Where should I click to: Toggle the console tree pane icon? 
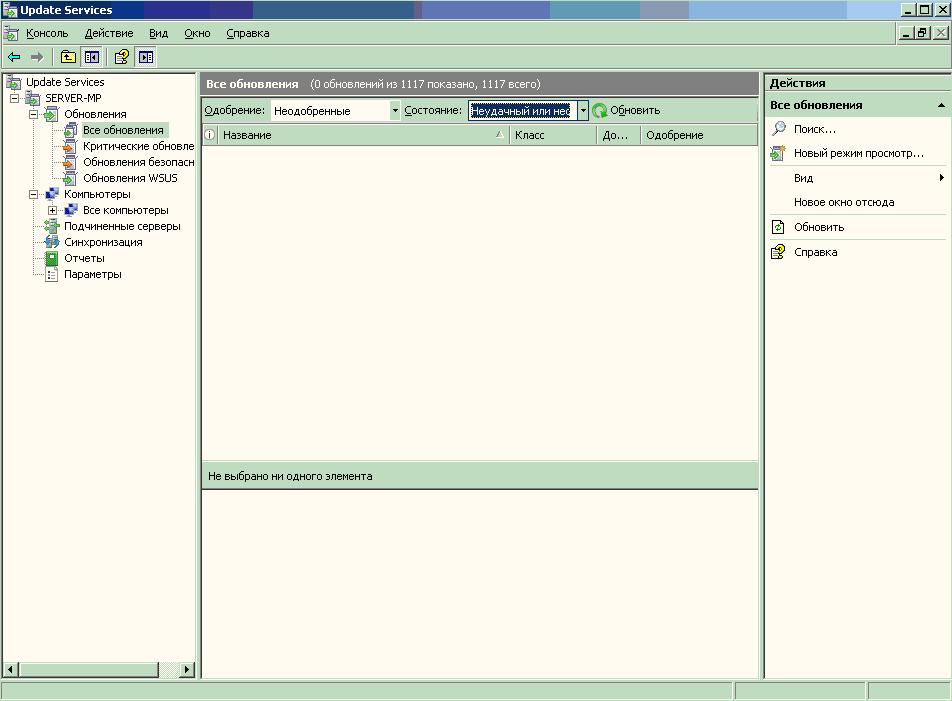pos(92,57)
